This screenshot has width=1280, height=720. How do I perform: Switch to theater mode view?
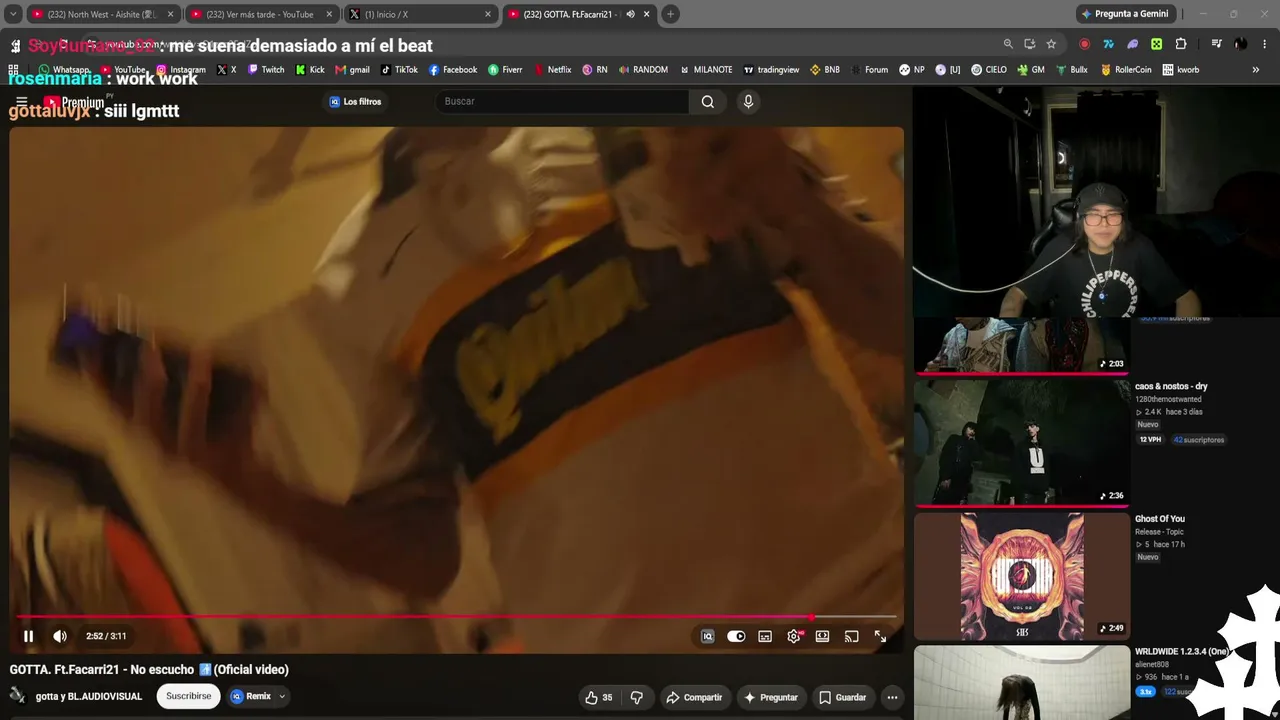point(822,636)
